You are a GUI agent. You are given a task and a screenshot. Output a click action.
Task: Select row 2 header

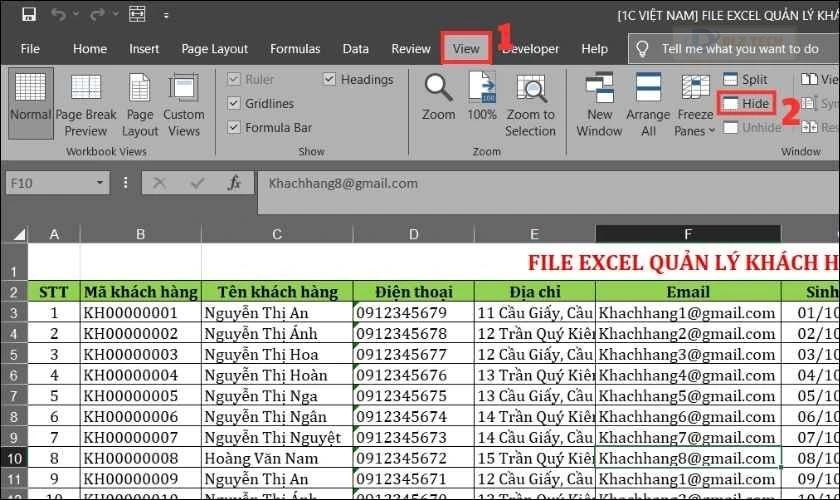point(14,292)
